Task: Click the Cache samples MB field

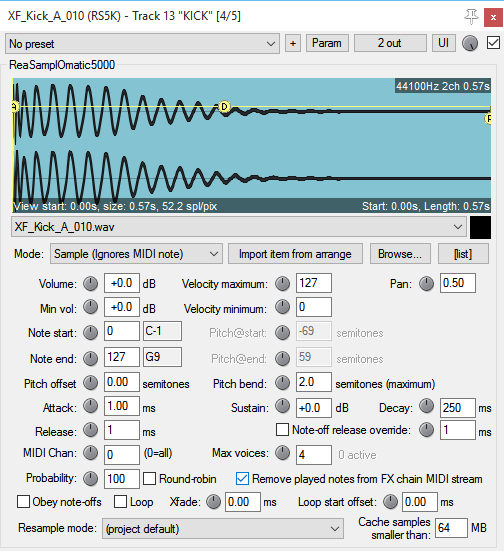Action: [451, 528]
